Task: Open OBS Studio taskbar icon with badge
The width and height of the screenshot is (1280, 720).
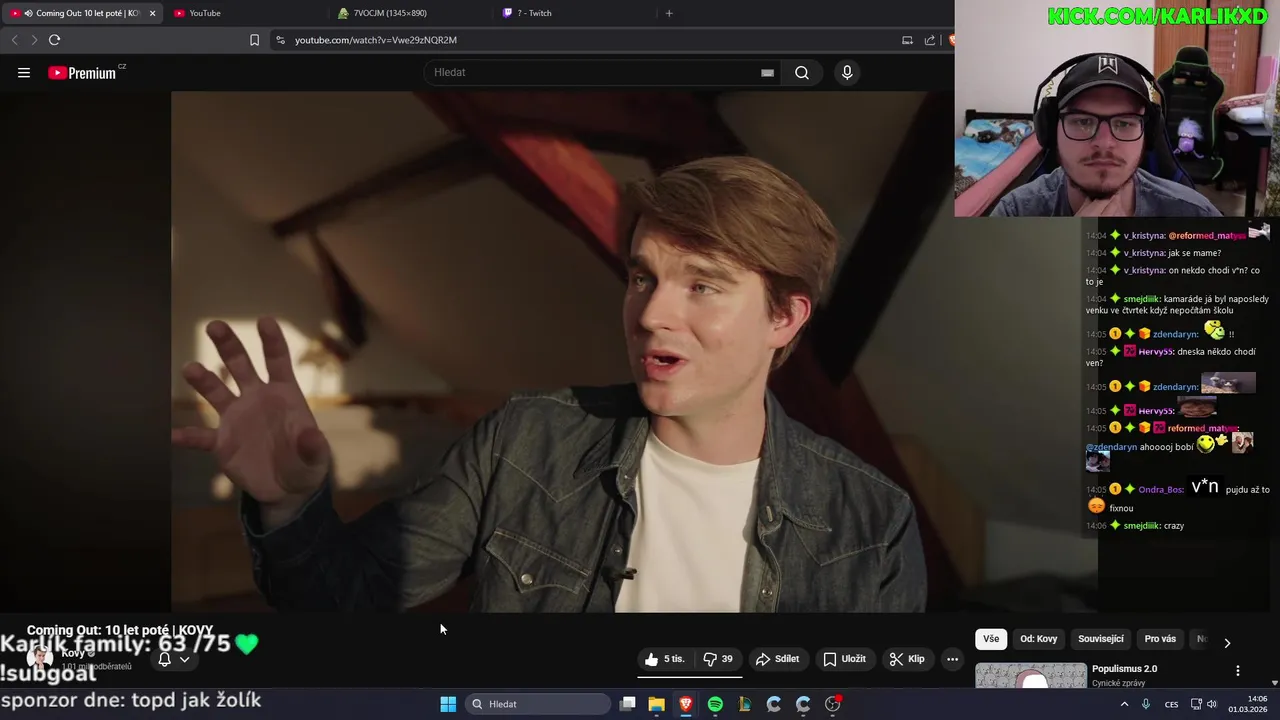Action: [833, 704]
